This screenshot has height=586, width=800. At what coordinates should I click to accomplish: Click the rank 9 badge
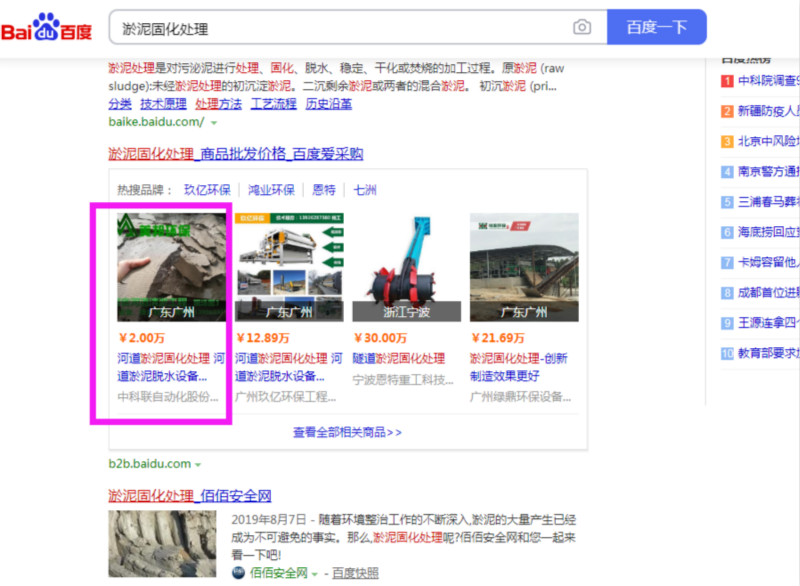727,323
